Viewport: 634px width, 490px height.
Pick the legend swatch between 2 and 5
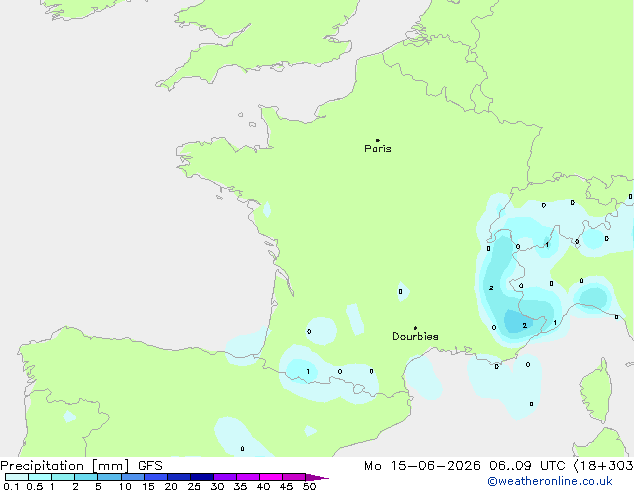pos(86,477)
